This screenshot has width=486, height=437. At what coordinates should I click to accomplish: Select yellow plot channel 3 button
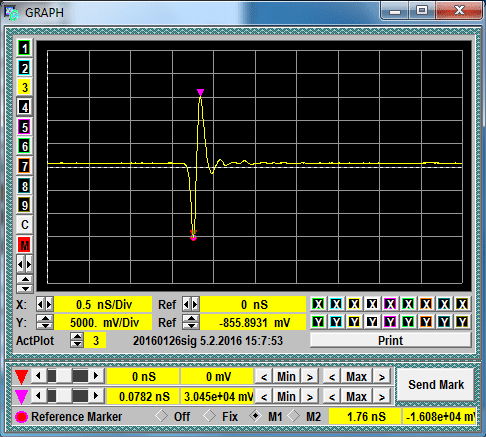[24, 88]
